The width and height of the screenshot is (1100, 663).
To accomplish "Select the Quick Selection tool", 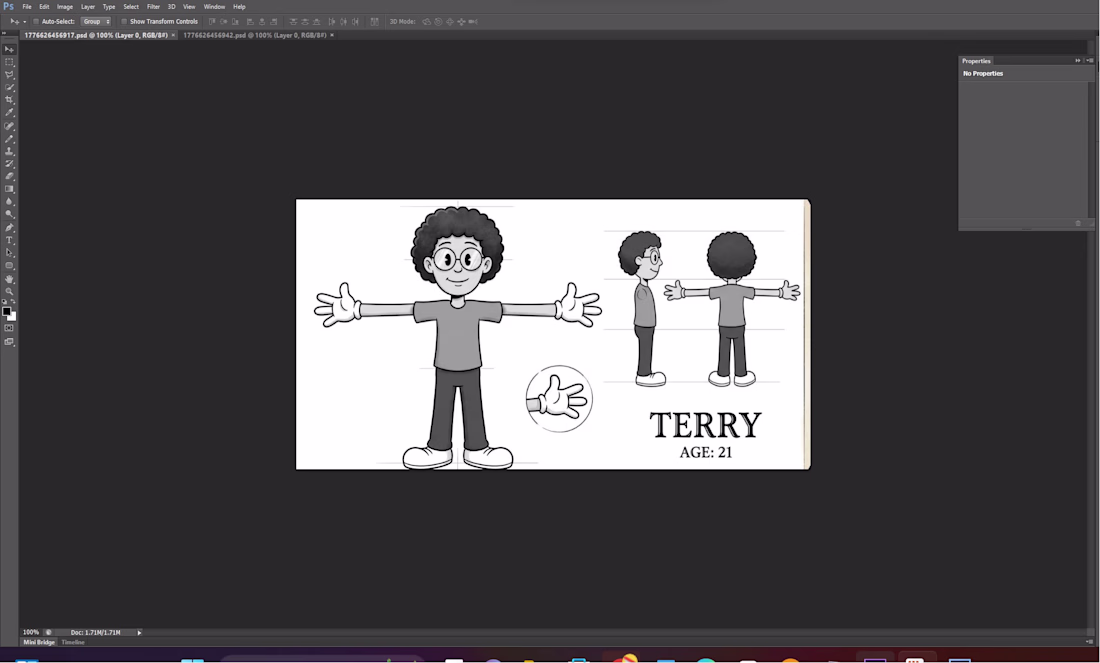I will click(9, 88).
